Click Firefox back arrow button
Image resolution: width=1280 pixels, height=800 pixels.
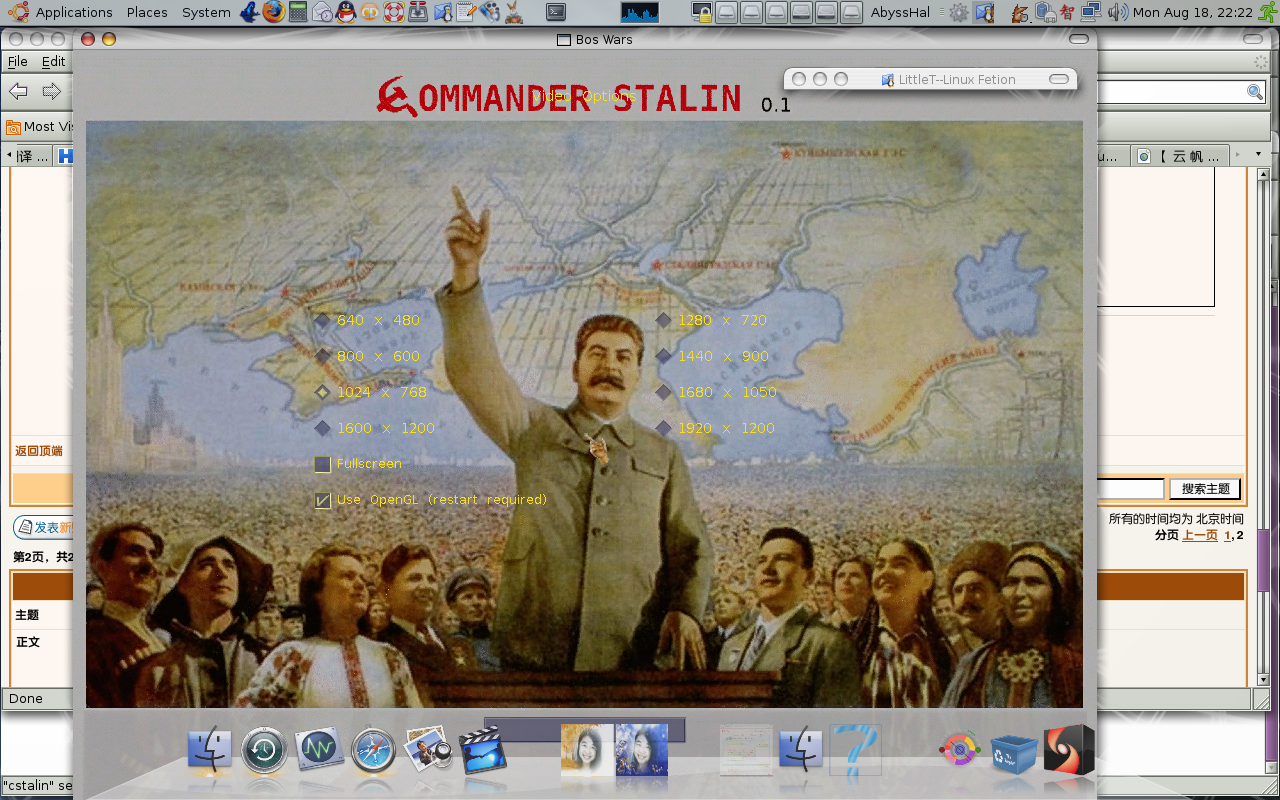click(x=18, y=92)
